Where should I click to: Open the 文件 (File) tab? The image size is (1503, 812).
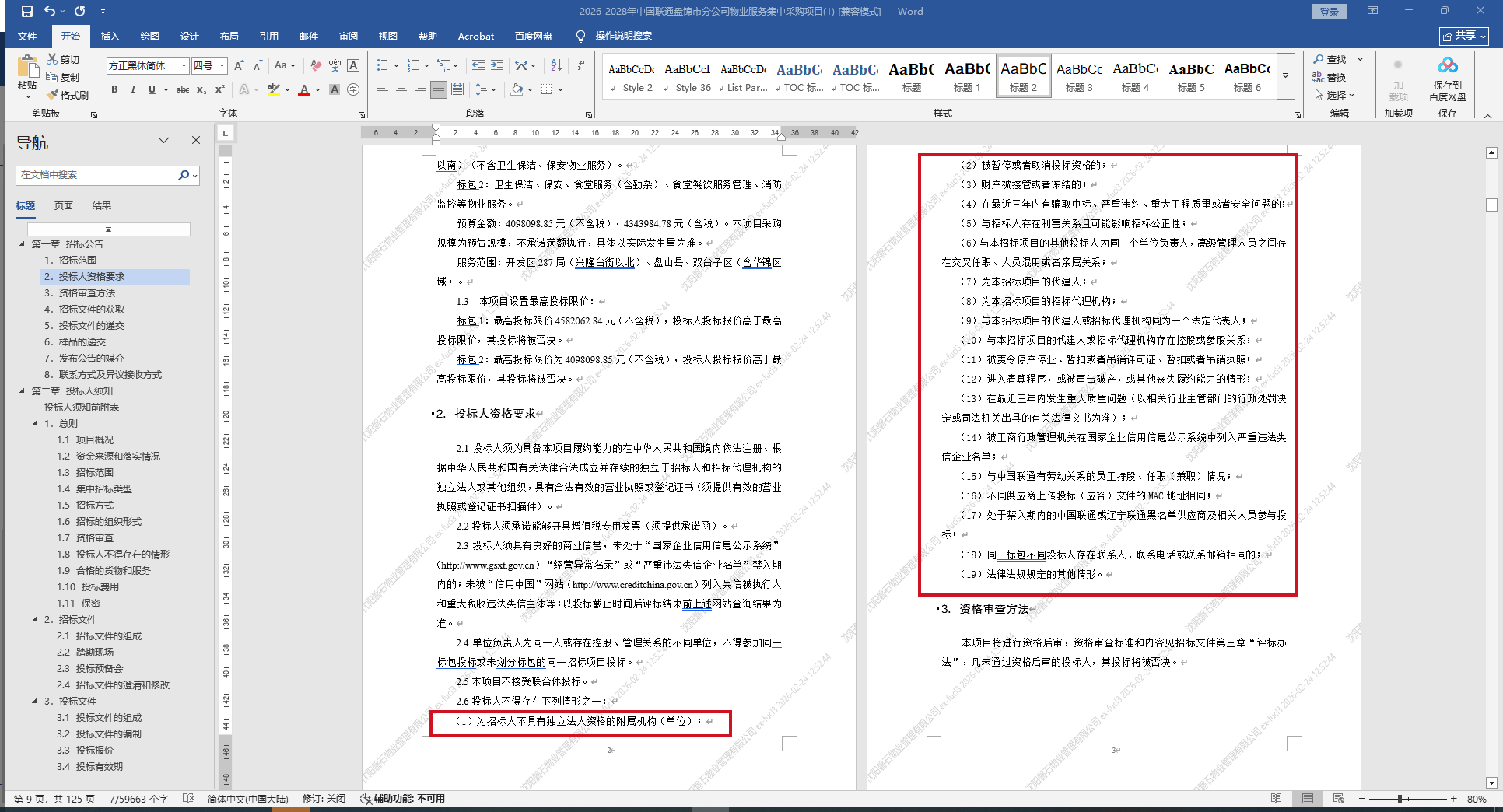(x=27, y=36)
